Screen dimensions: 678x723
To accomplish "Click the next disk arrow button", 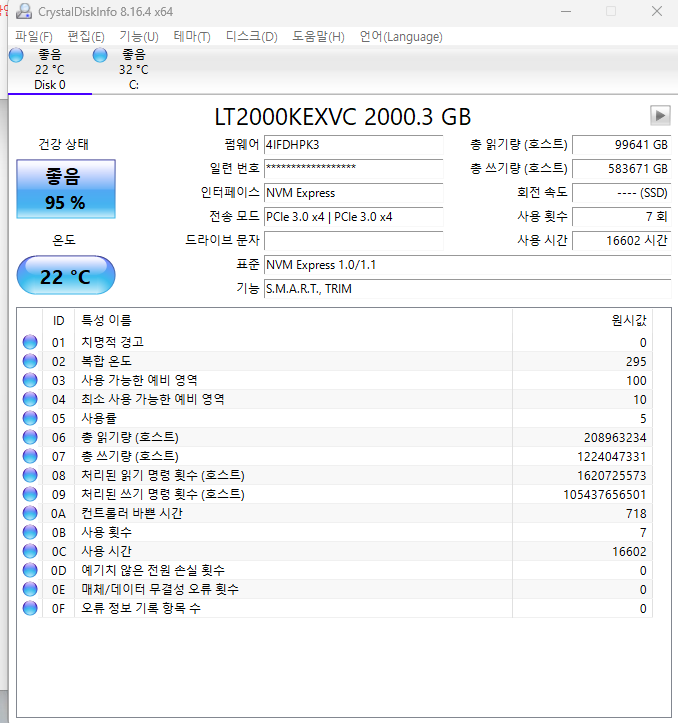I will 660,115.
